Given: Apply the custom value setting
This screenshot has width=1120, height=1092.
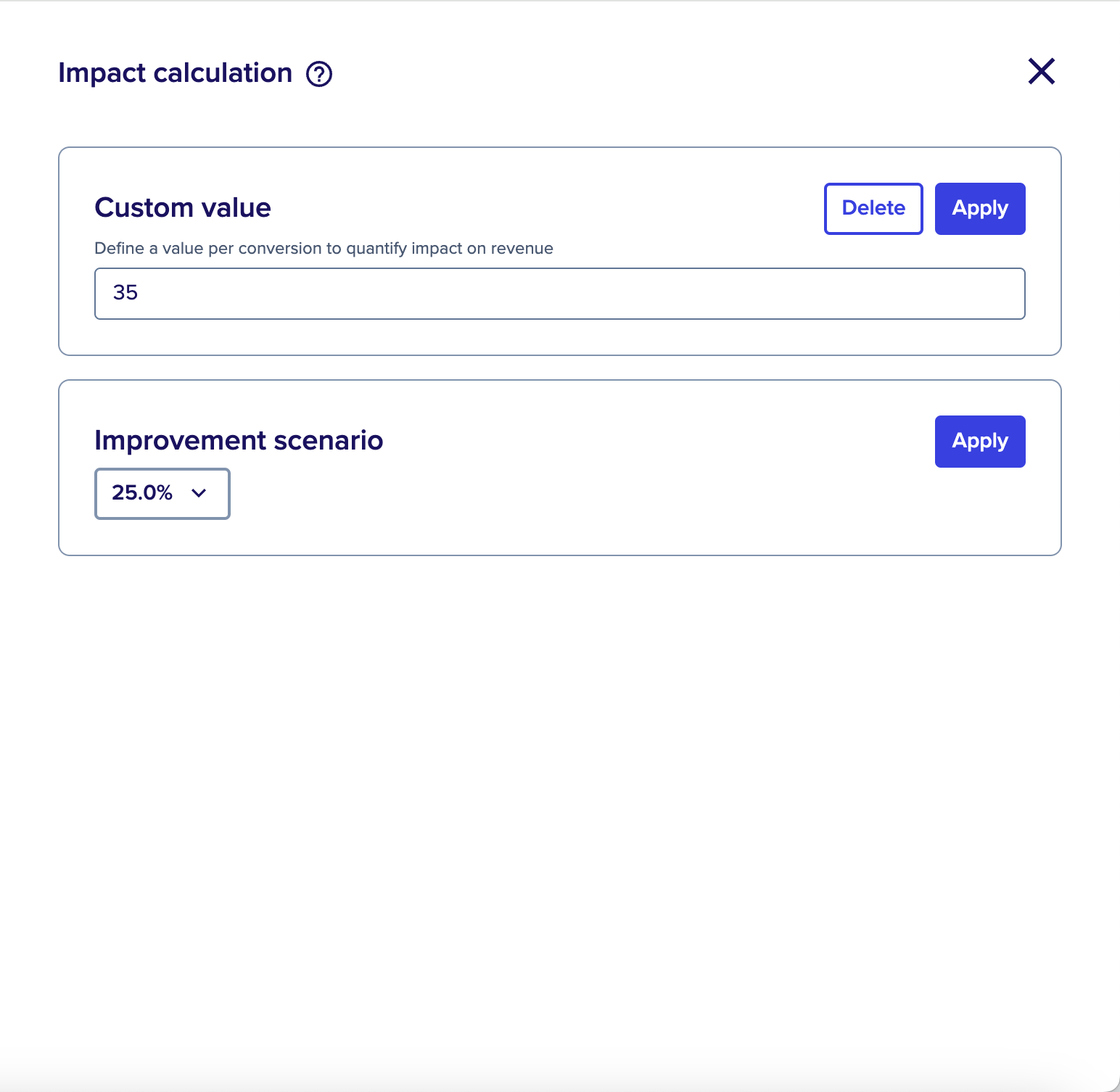Looking at the screenshot, I should tap(980, 209).
